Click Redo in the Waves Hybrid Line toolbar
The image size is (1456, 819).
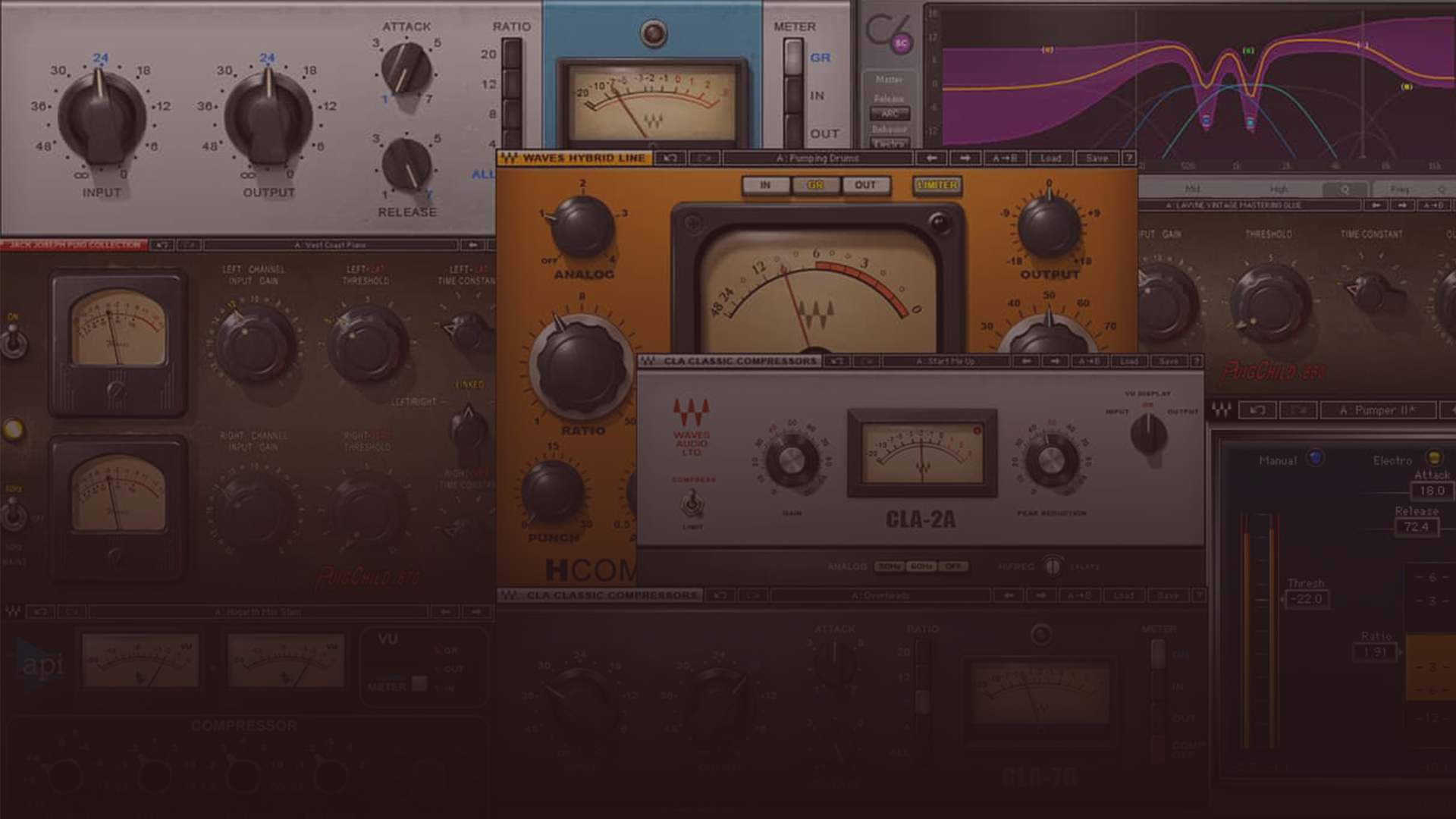[704, 158]
